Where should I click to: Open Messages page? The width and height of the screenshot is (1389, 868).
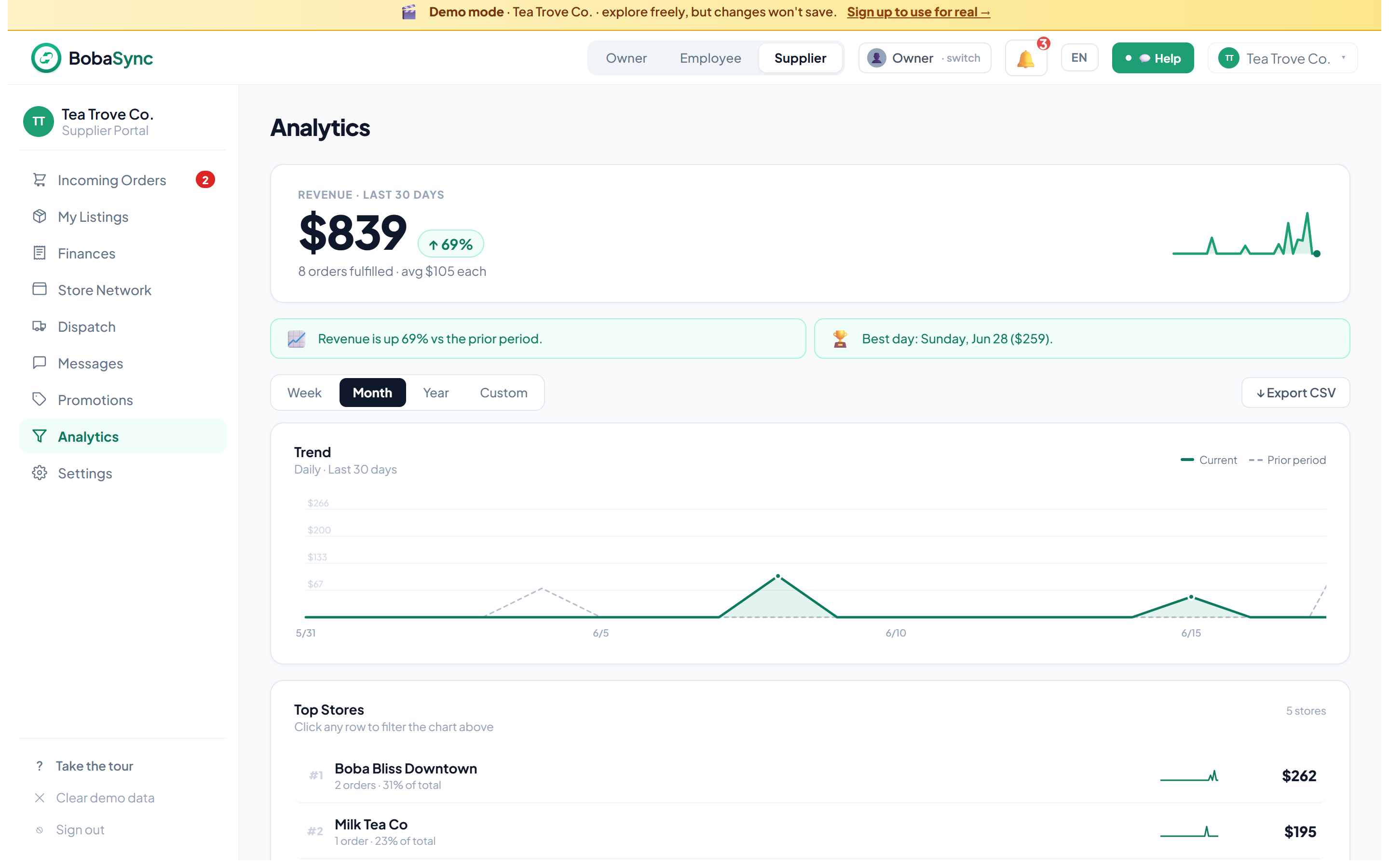(x=123, y=364)
